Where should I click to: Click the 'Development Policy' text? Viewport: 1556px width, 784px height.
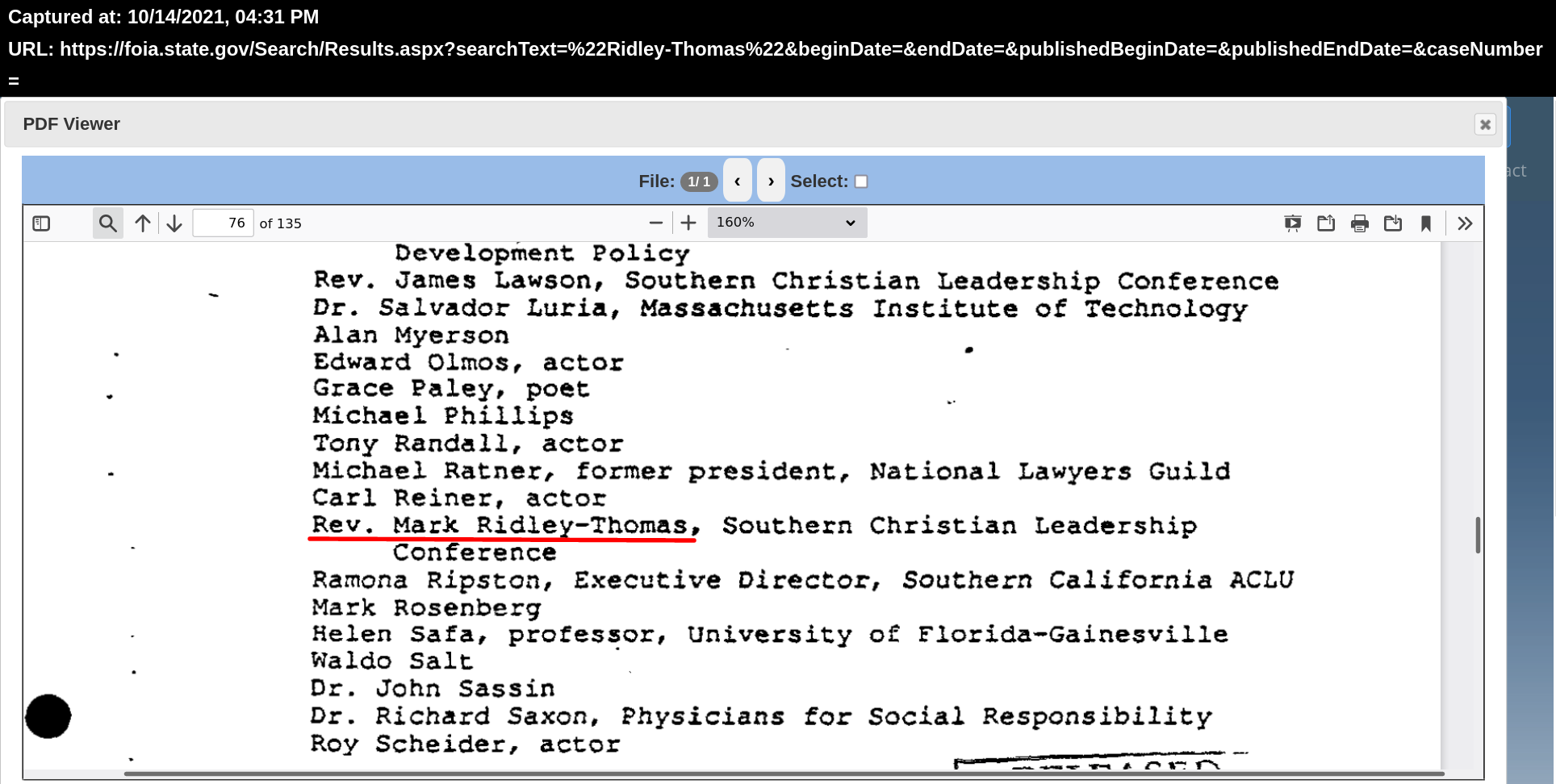point(542,253)
